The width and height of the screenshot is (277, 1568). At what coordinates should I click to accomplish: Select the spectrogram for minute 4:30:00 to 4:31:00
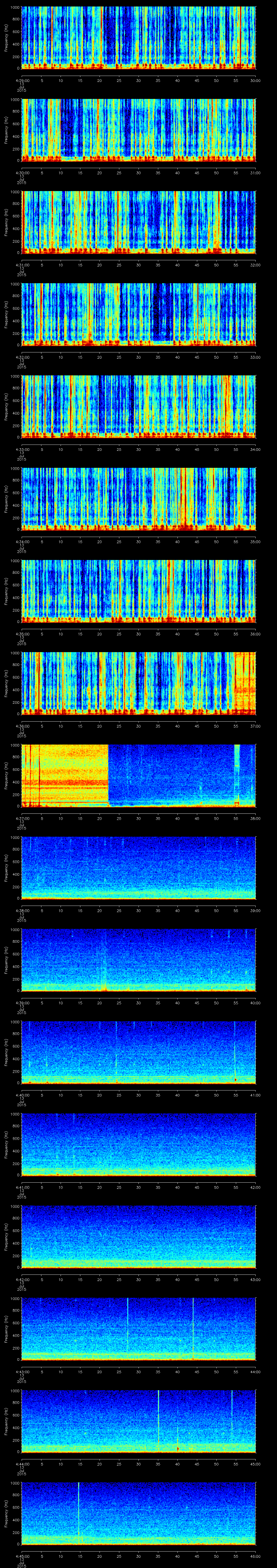tap(139, 130)
